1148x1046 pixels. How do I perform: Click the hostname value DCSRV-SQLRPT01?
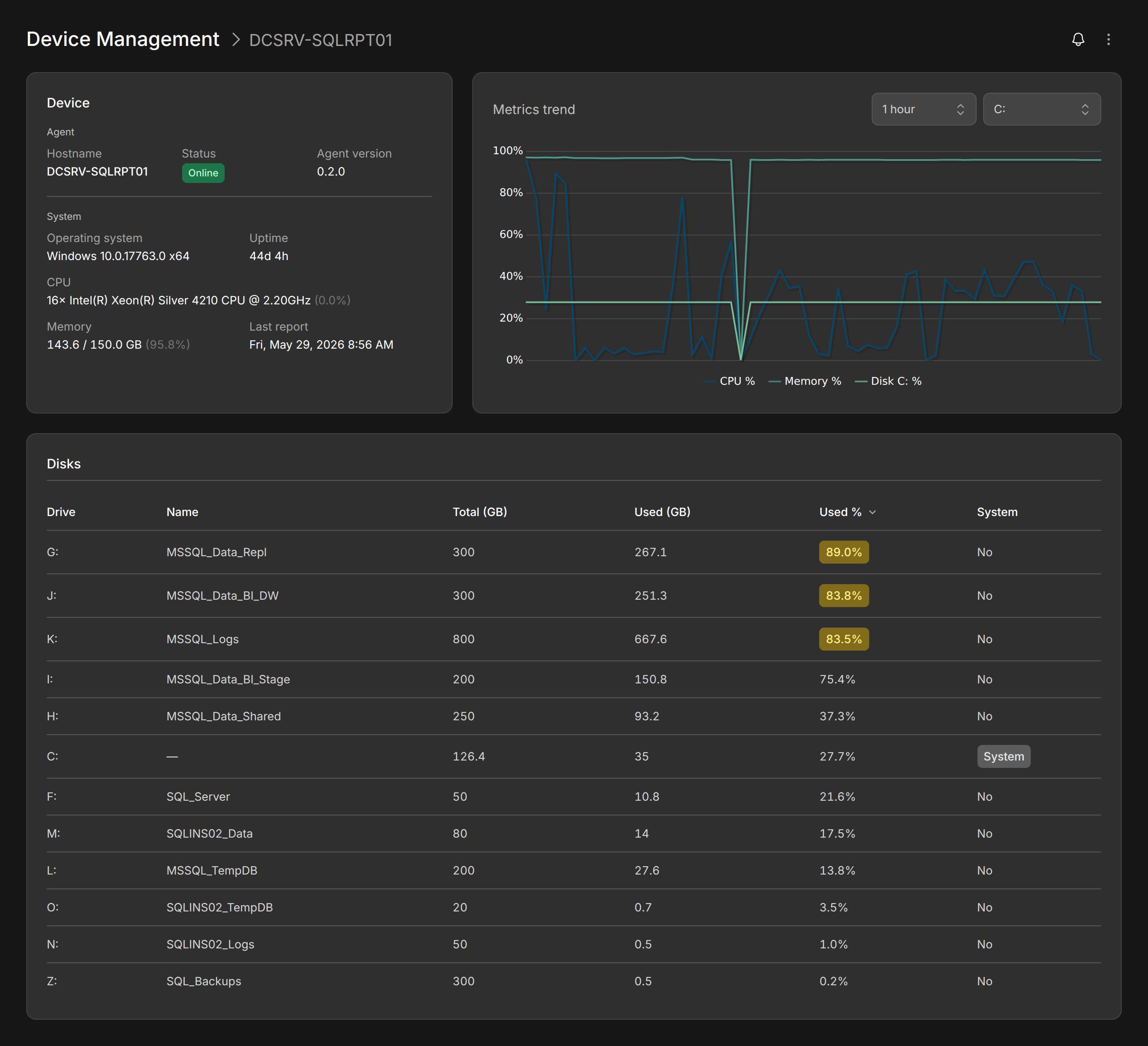coord(98,171)
